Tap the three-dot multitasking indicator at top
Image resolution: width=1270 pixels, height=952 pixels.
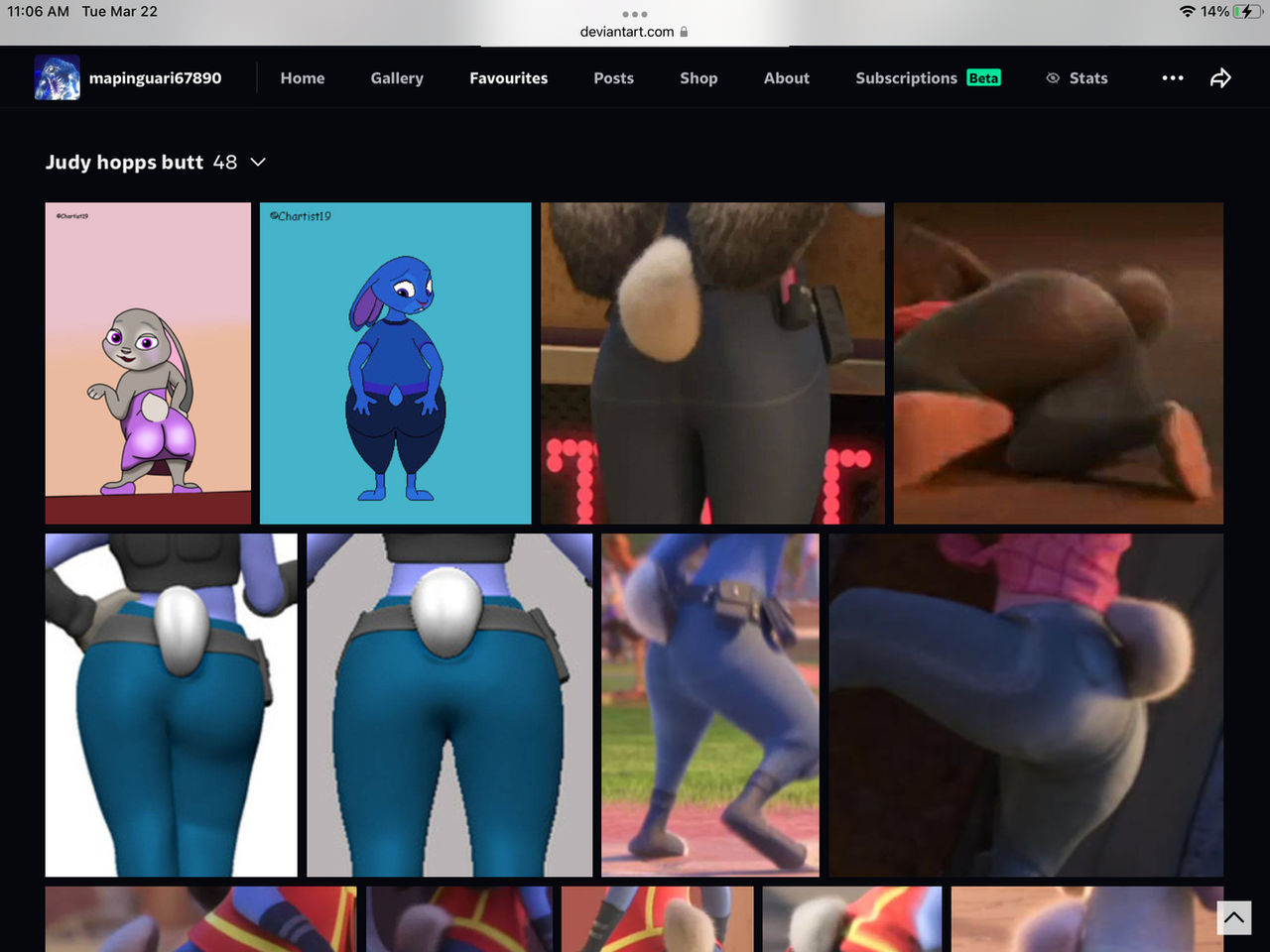point(635,14)
